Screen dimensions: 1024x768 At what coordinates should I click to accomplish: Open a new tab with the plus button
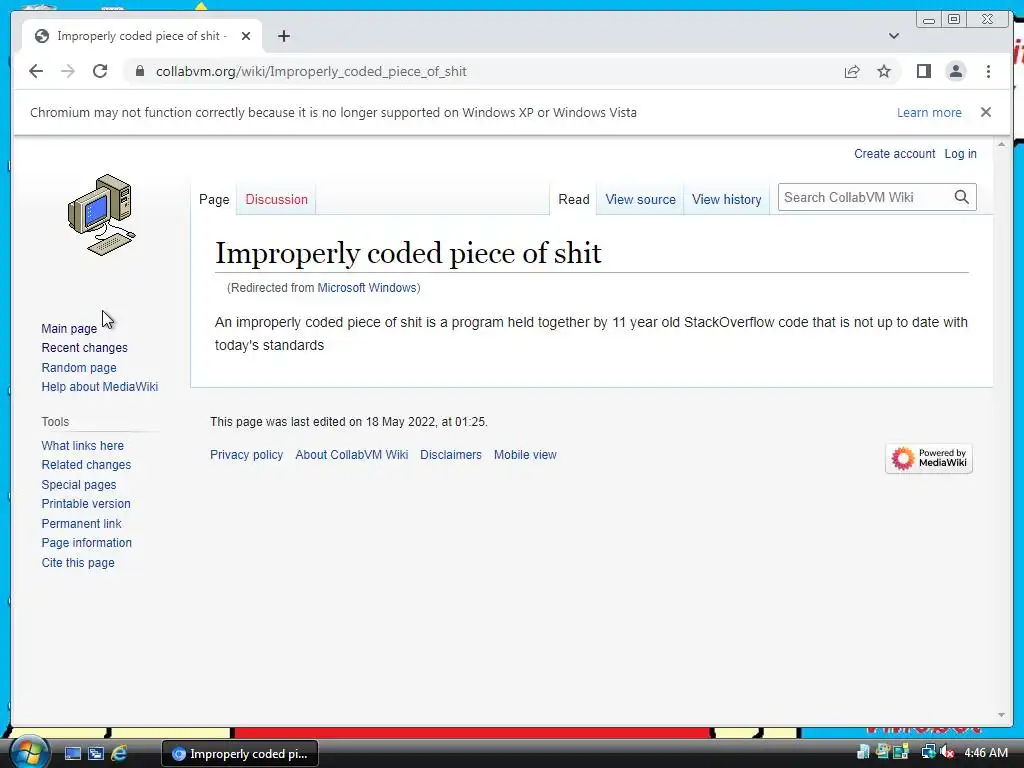pyautogui.click(x=283, y=36)
